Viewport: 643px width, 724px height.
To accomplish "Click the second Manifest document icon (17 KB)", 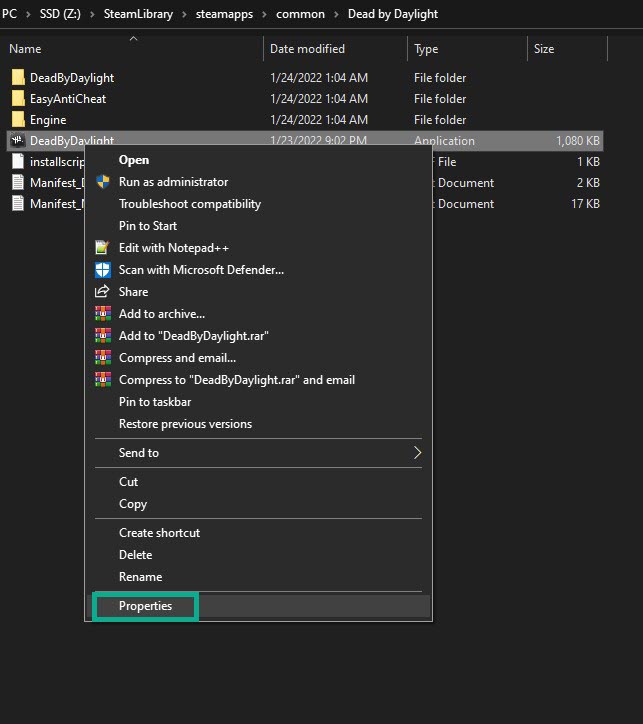I will point(18,204).
